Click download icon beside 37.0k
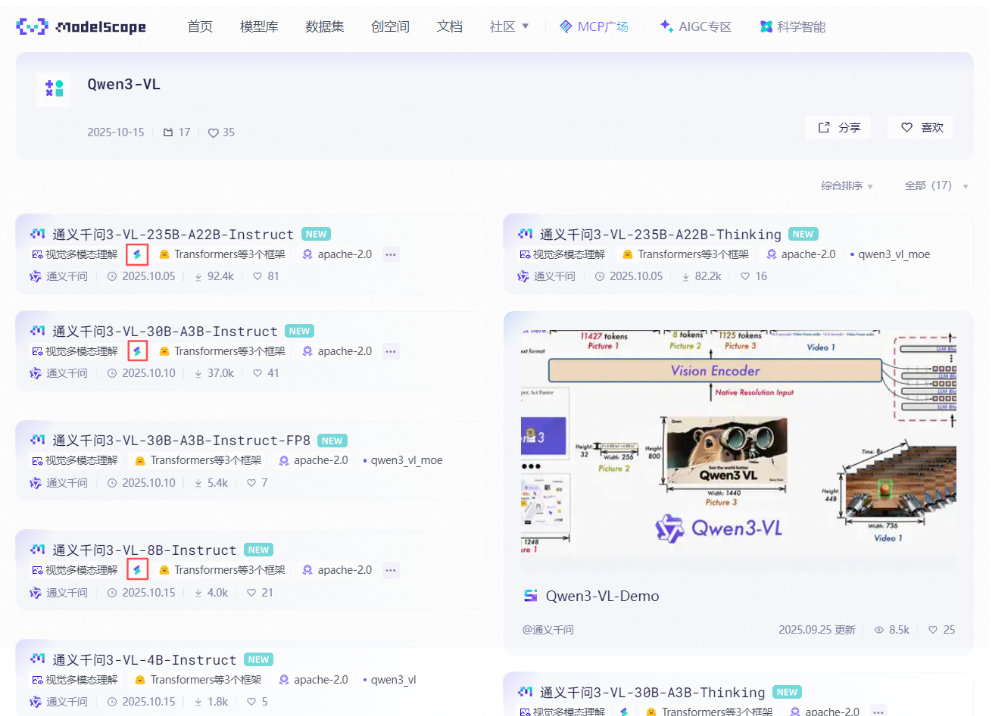 [198, 373]
